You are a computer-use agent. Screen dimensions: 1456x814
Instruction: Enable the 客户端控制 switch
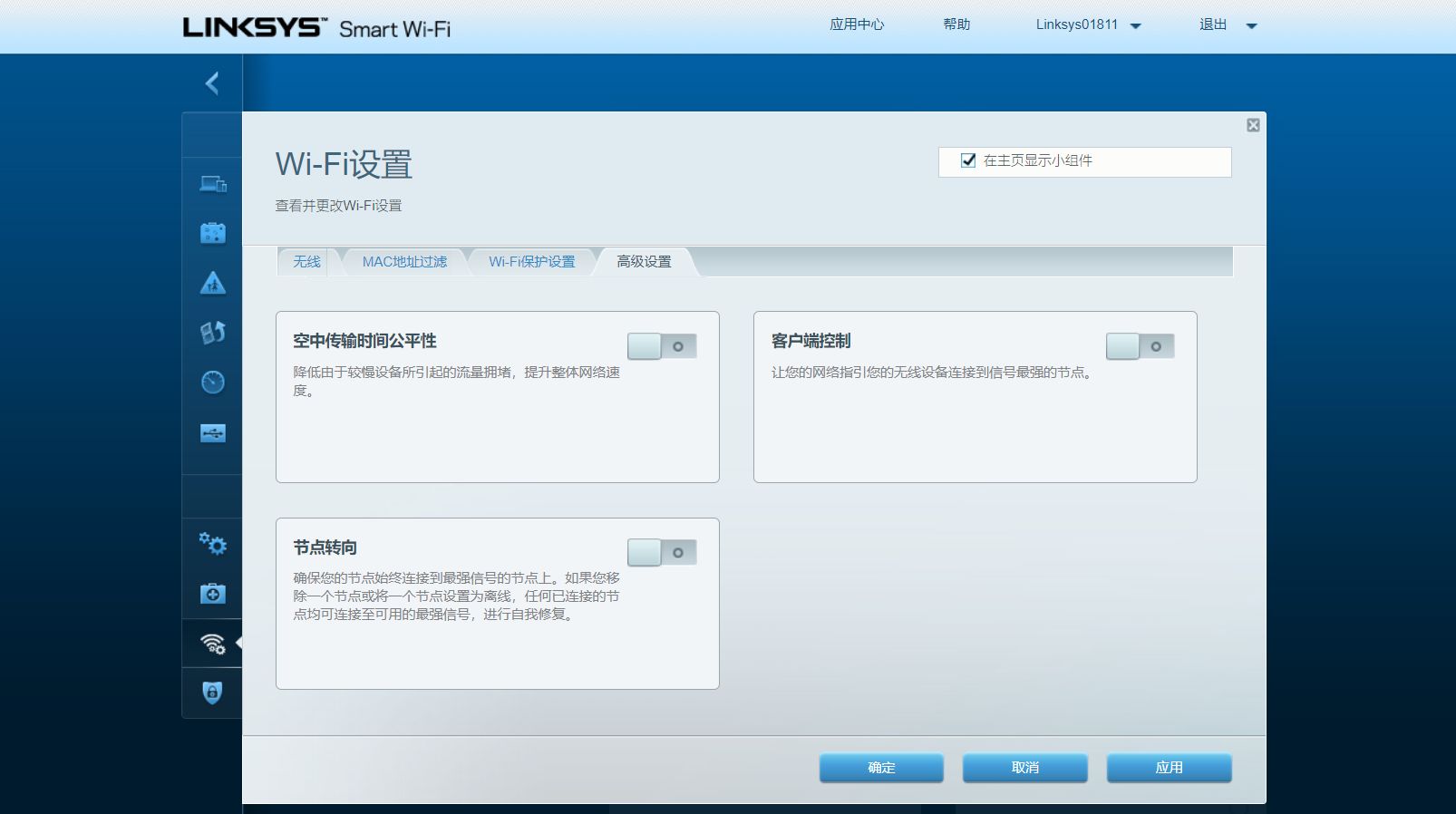[x=1140, y=346]
